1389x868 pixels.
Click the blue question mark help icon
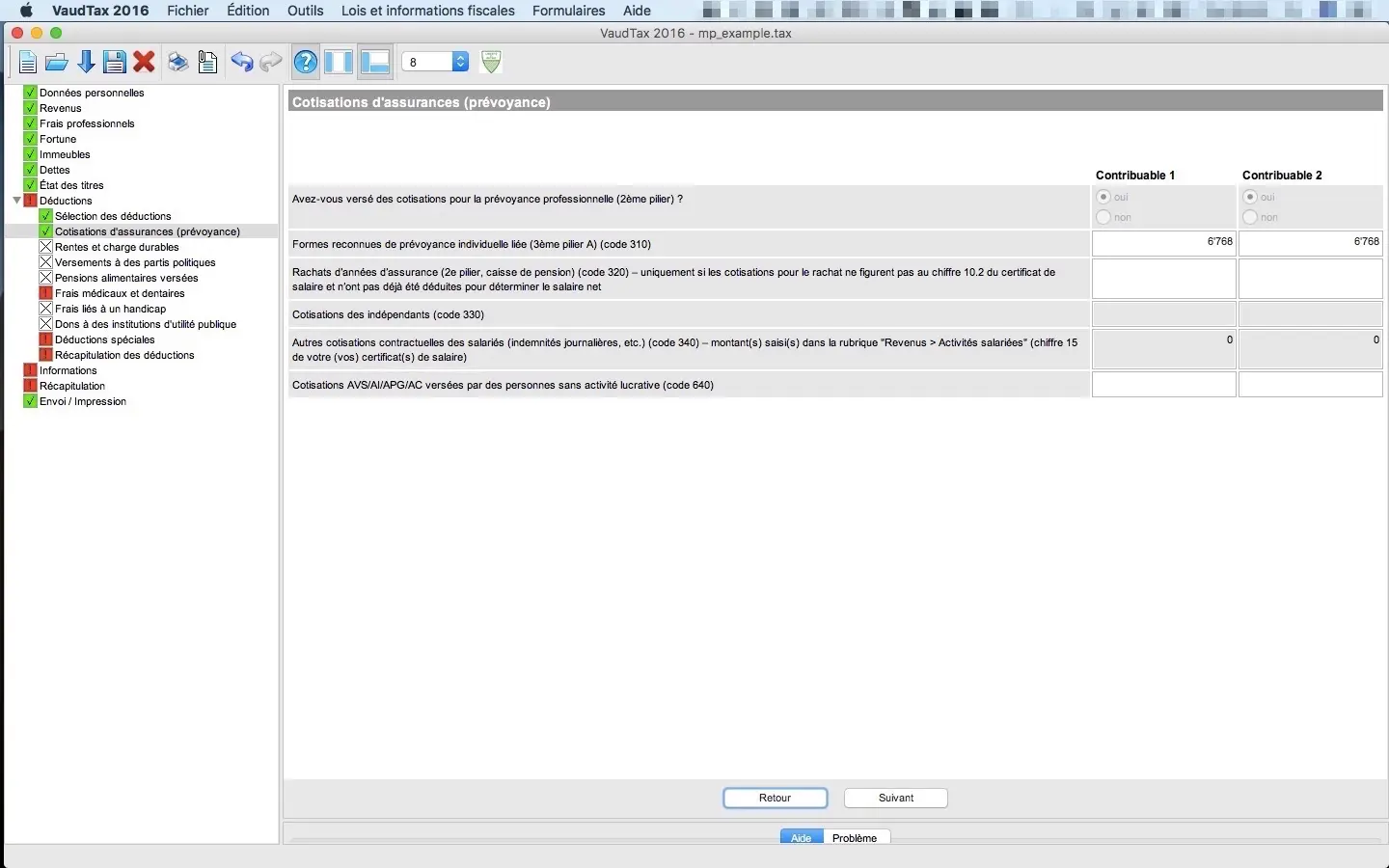(x=306, y=63)
